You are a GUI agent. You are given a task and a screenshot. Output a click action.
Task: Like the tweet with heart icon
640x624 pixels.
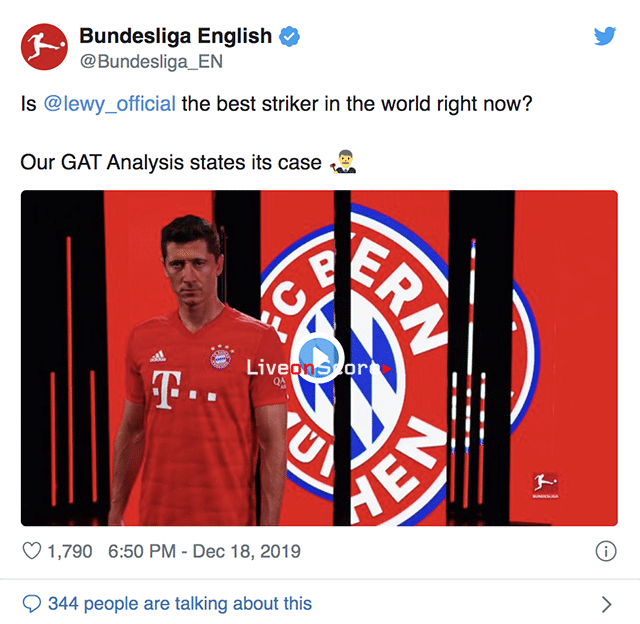click(x=31, y=551)
